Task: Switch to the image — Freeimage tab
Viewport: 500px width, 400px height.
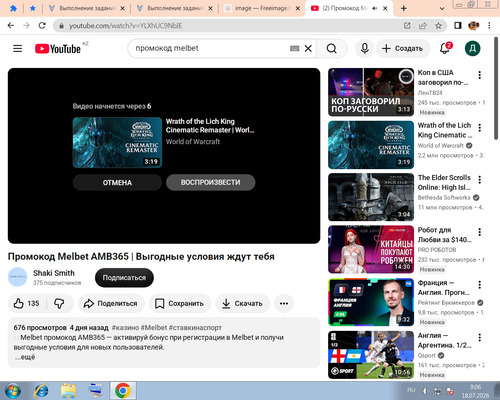Action: 261,8
